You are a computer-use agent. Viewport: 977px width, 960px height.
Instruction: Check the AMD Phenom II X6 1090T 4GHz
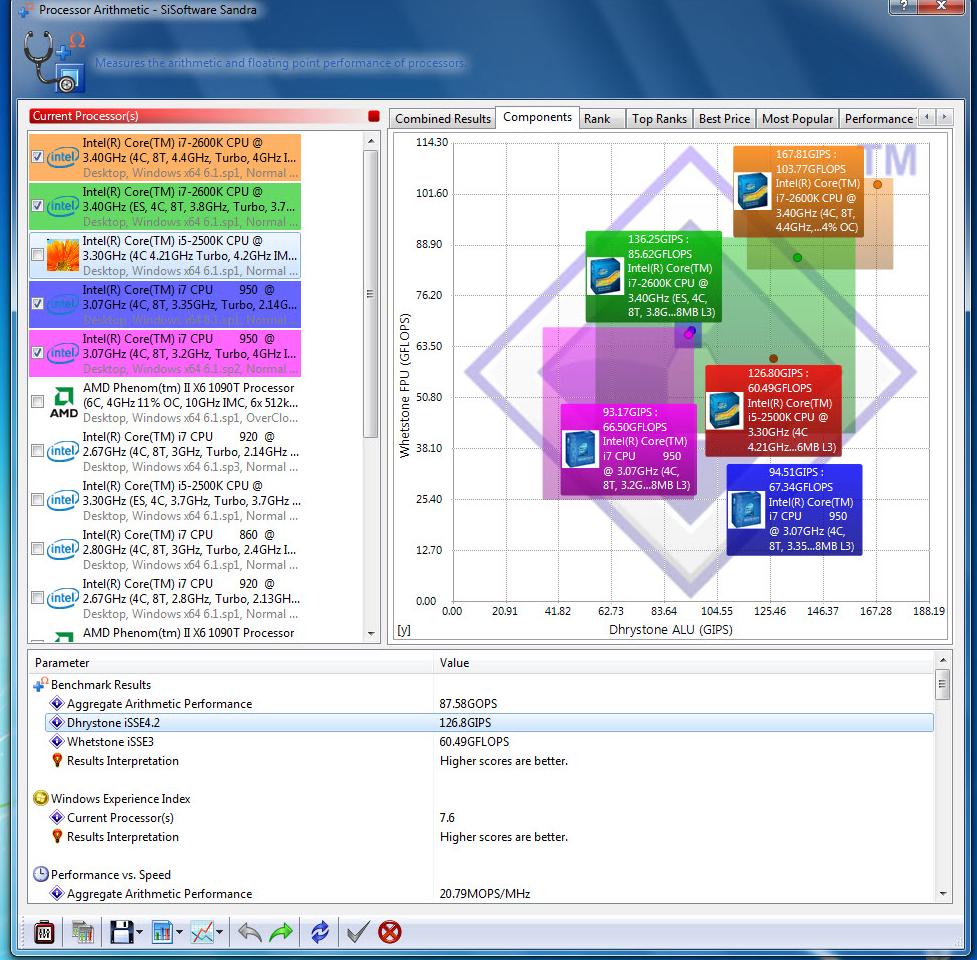coord(37,402)
